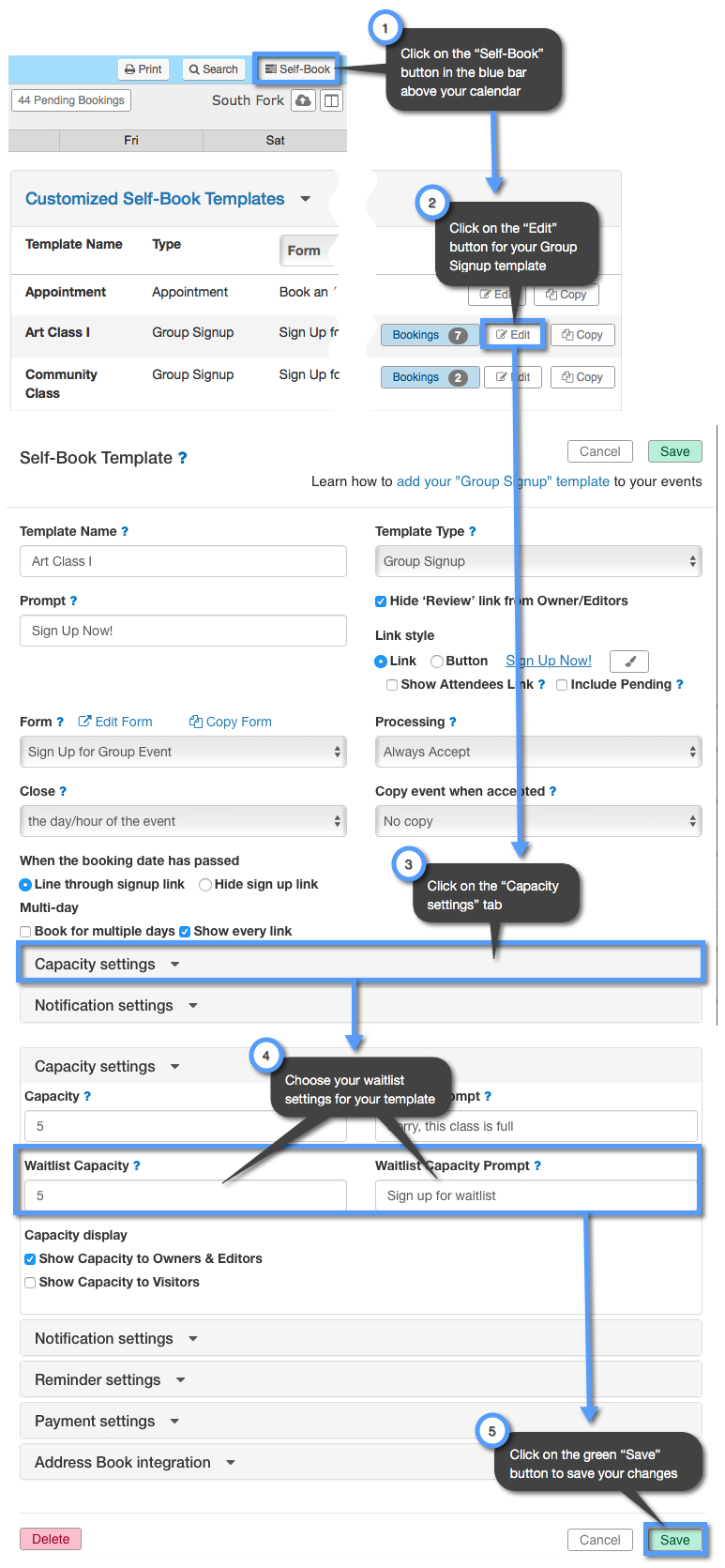The width and height of the screenshot is (725, 1568).
Task: Click the cloud sync icon beside South Fork
Action: click(x=305, y=99)
